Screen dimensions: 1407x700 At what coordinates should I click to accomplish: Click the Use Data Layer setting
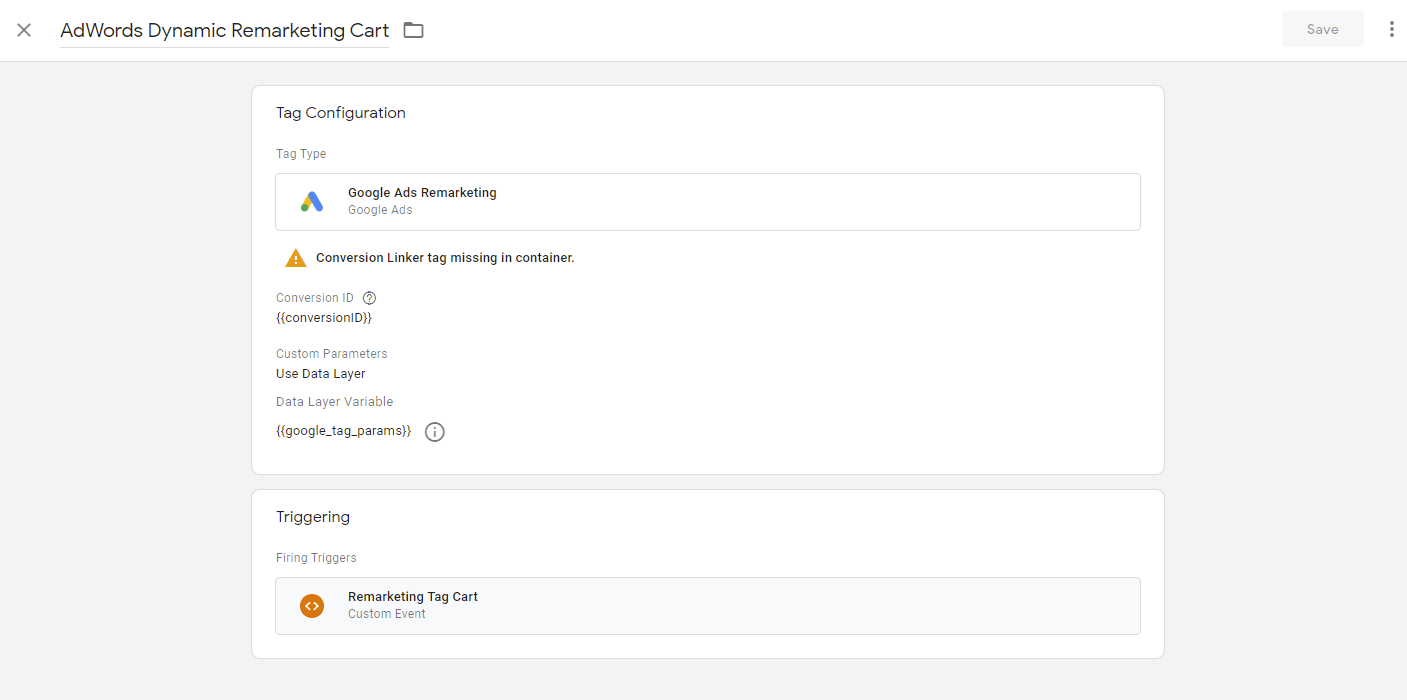(x=321, y=374)
